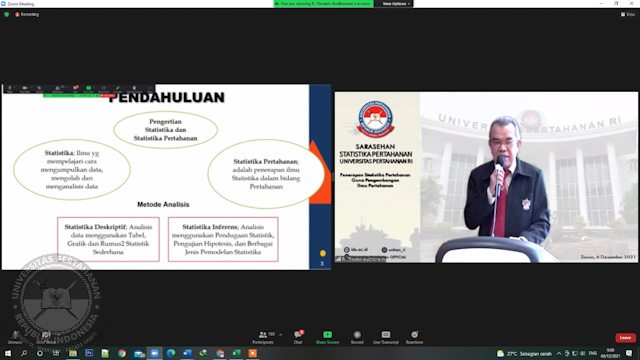Open Google Chrome from the taskbar
Screen dimensions: 640x360
pyautogui.click(x=122, y=353)
